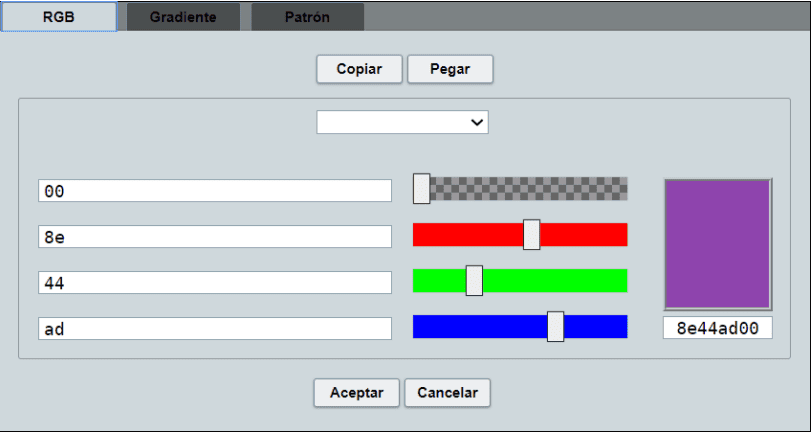The height and width of the screenshot is (433, 812).
Task: Open the Gradiente tab
Action: (183, 17)
